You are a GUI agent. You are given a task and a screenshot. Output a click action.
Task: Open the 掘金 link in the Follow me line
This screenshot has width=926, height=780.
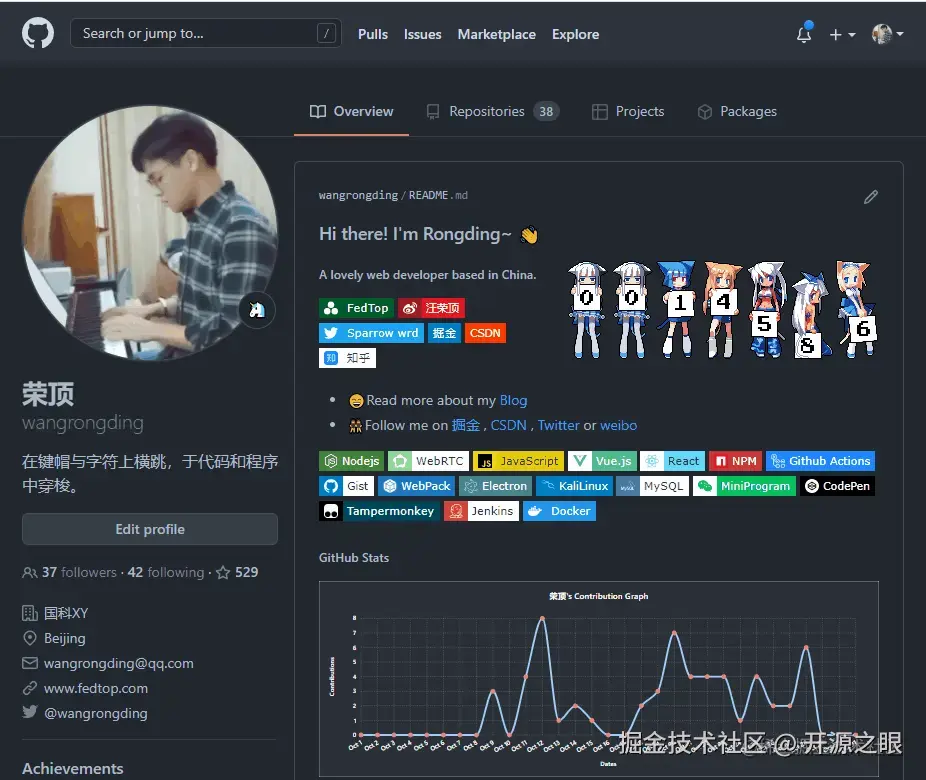[x=465, y=425]
